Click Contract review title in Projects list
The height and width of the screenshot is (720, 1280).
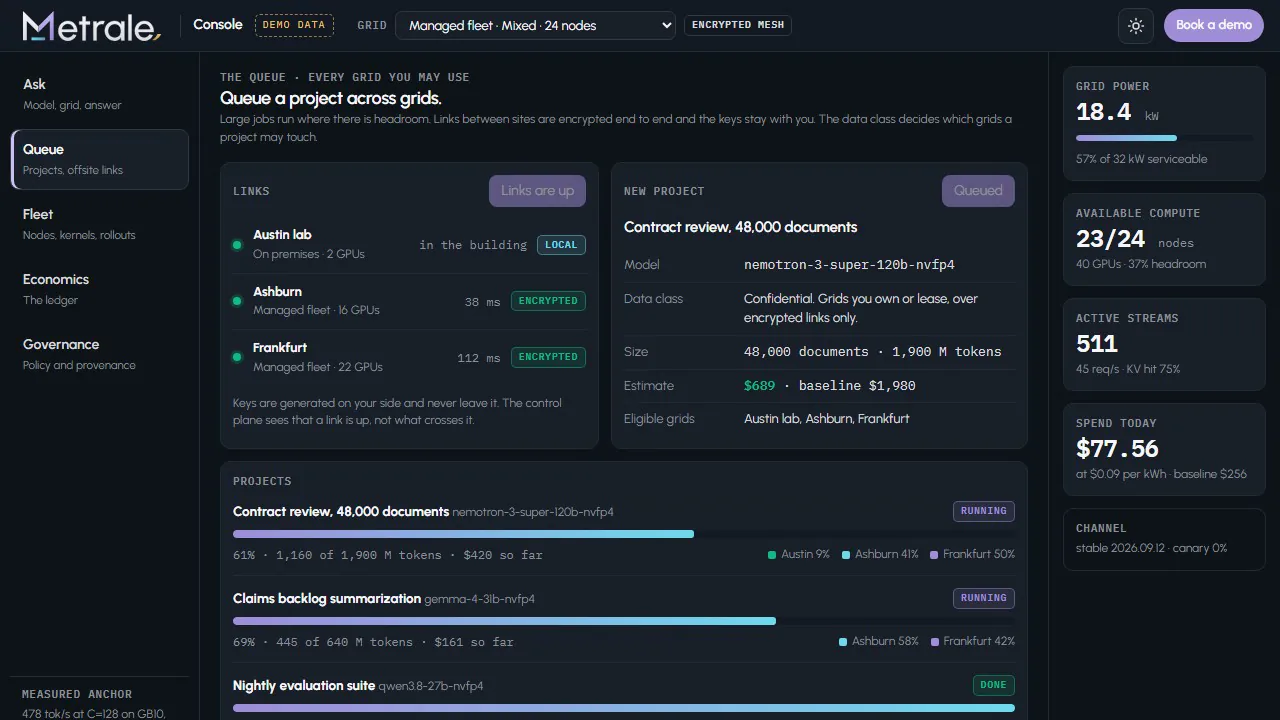point(341,511)
